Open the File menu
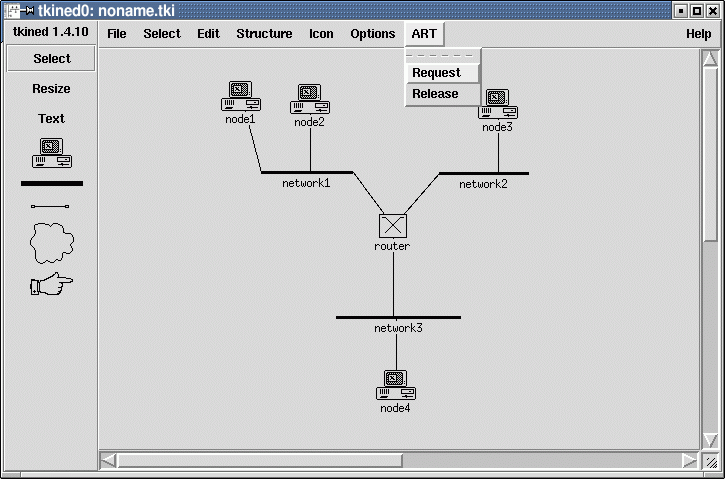 (x=117, y=34)
